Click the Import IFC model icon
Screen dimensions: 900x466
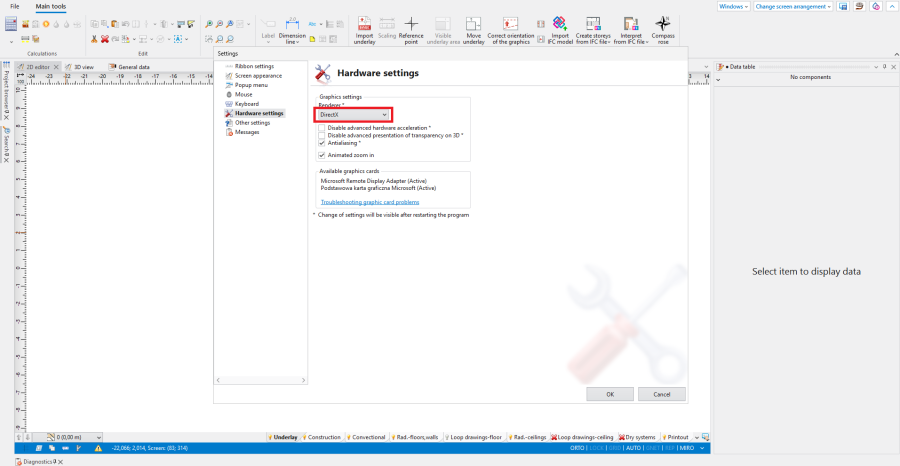coord(559,24)
